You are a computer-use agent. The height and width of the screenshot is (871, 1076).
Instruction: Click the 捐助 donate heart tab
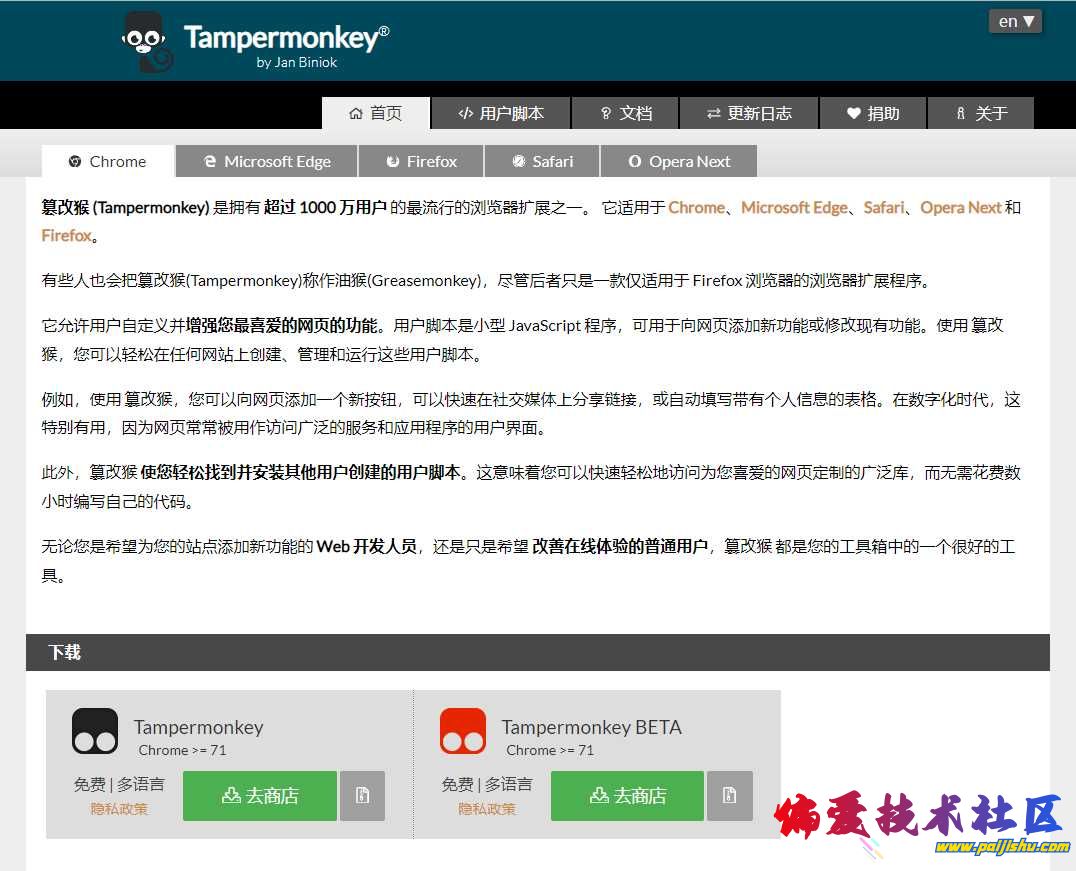pos(873,113)
